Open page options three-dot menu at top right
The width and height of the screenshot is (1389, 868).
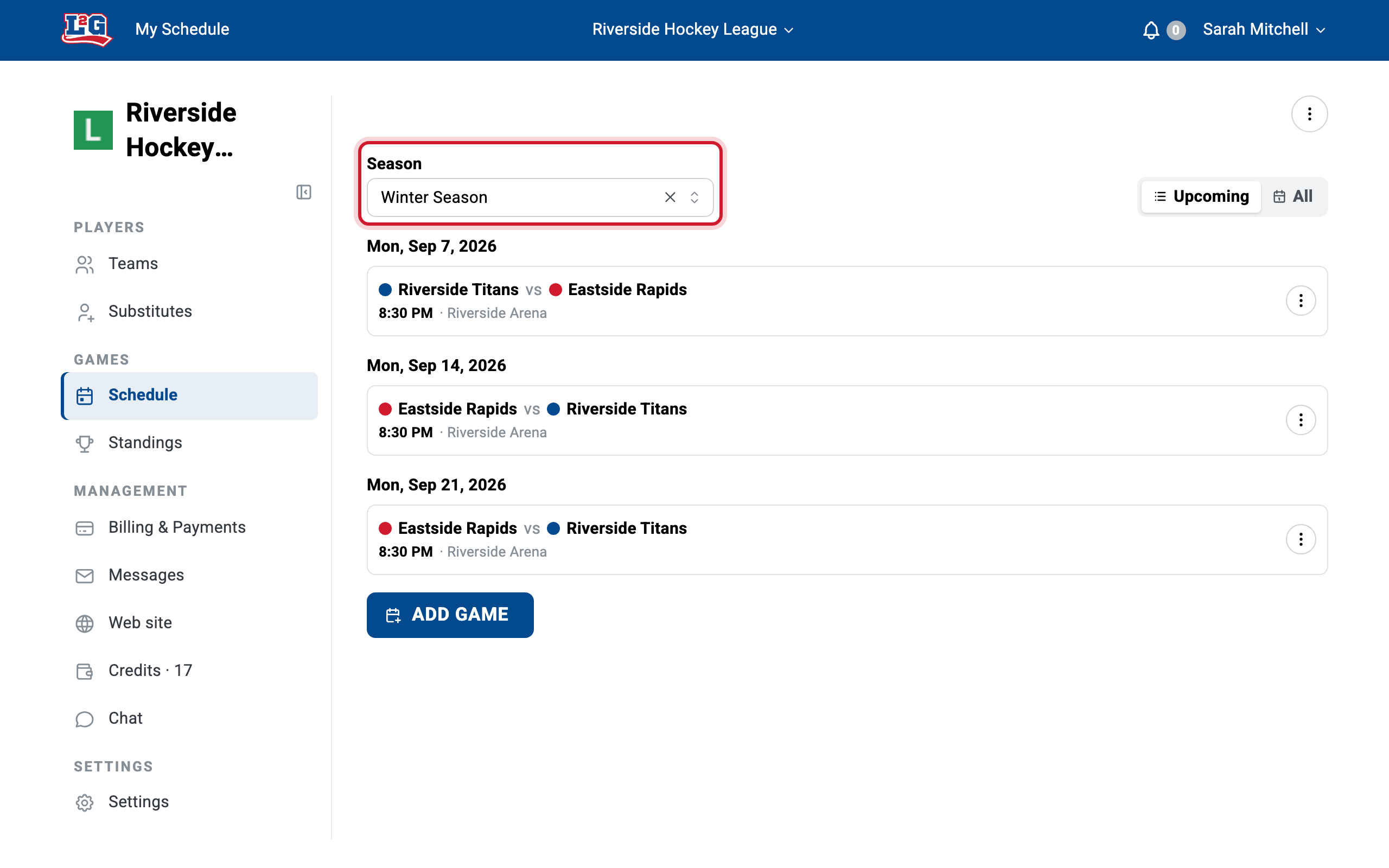(1309, 114)
